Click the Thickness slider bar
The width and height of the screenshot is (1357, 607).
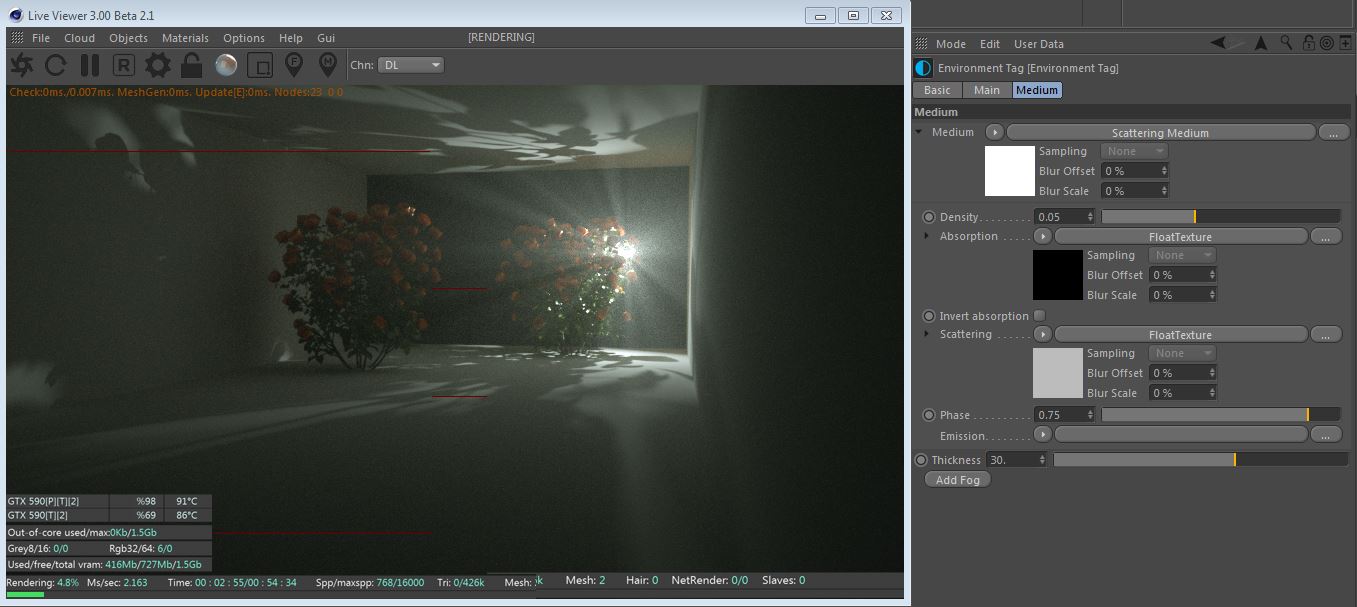click(x=1200, y=460)
